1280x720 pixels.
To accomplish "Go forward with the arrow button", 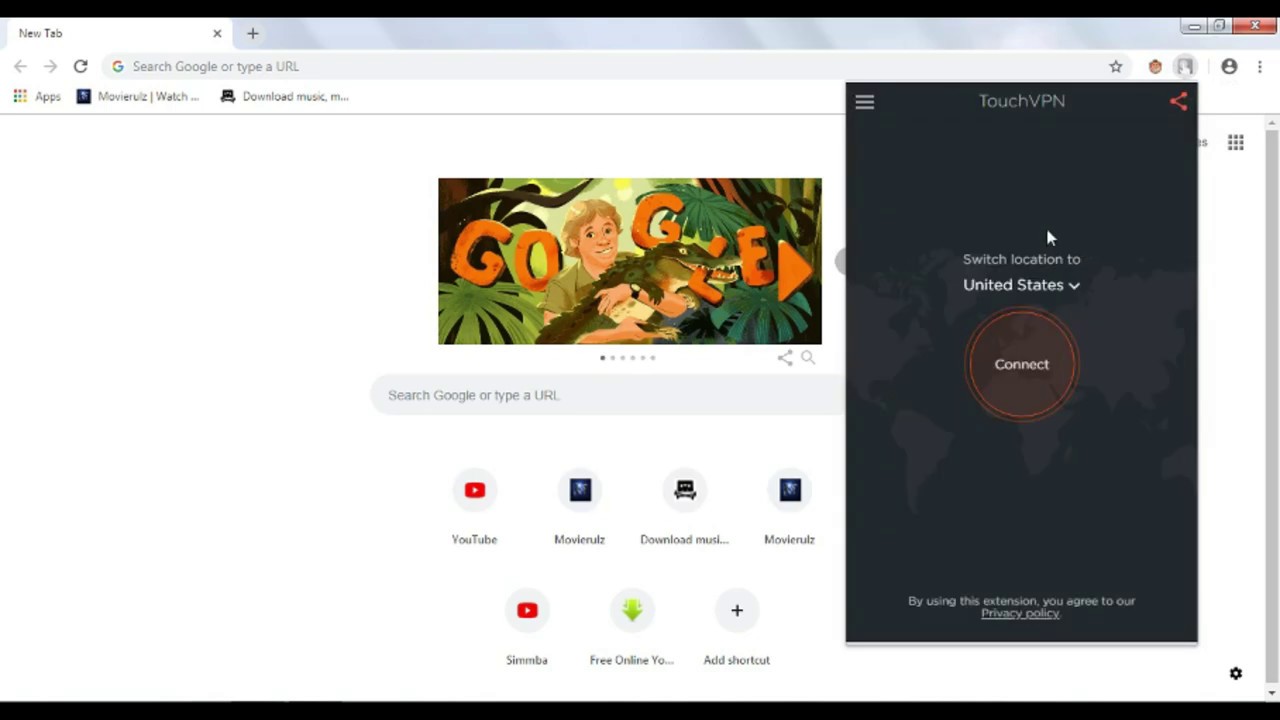I will tap(50, 66).
